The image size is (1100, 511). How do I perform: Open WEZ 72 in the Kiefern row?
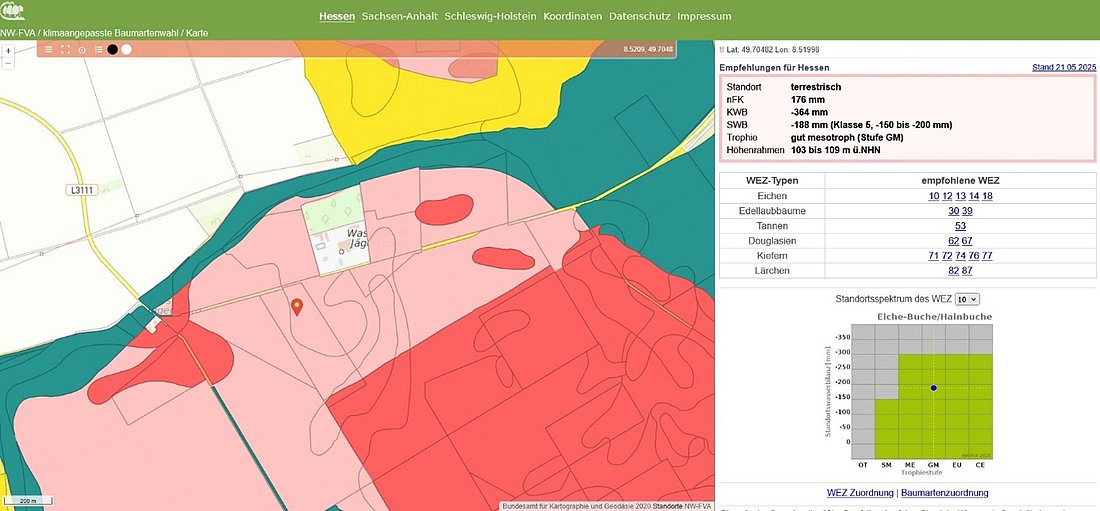click(947, 256)
